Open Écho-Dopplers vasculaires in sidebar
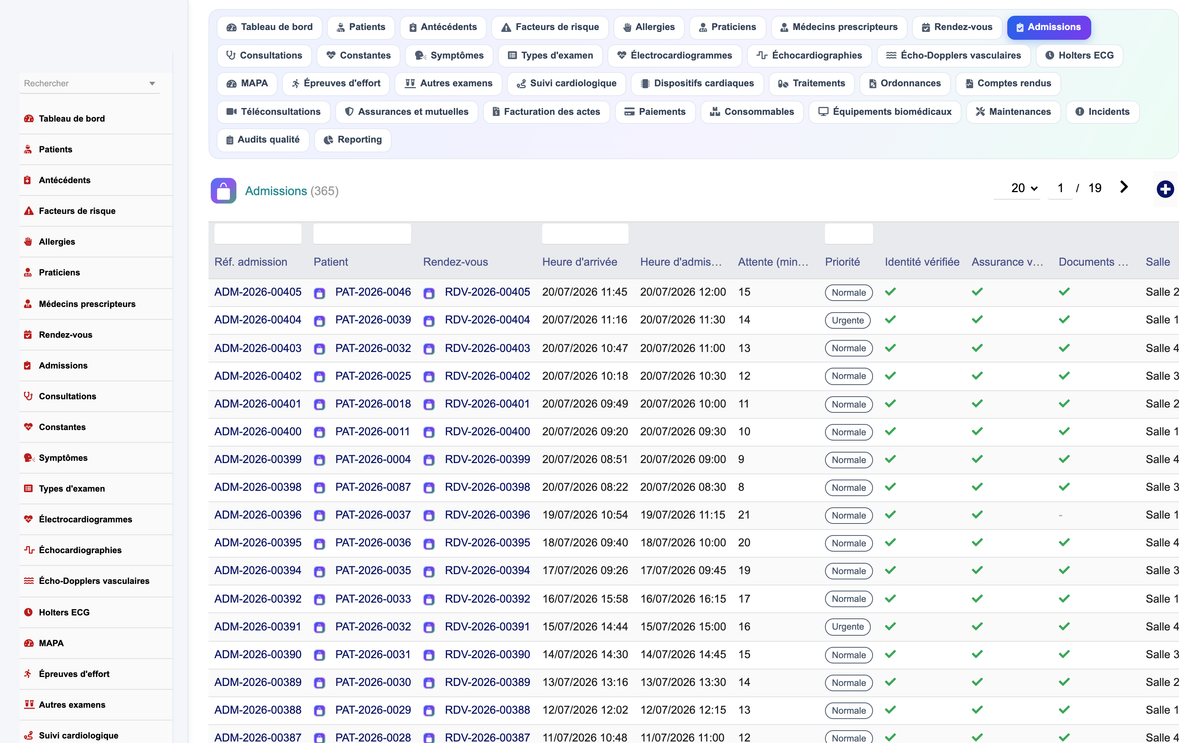This screenshot has height=743, width=1200. point(94,581)
